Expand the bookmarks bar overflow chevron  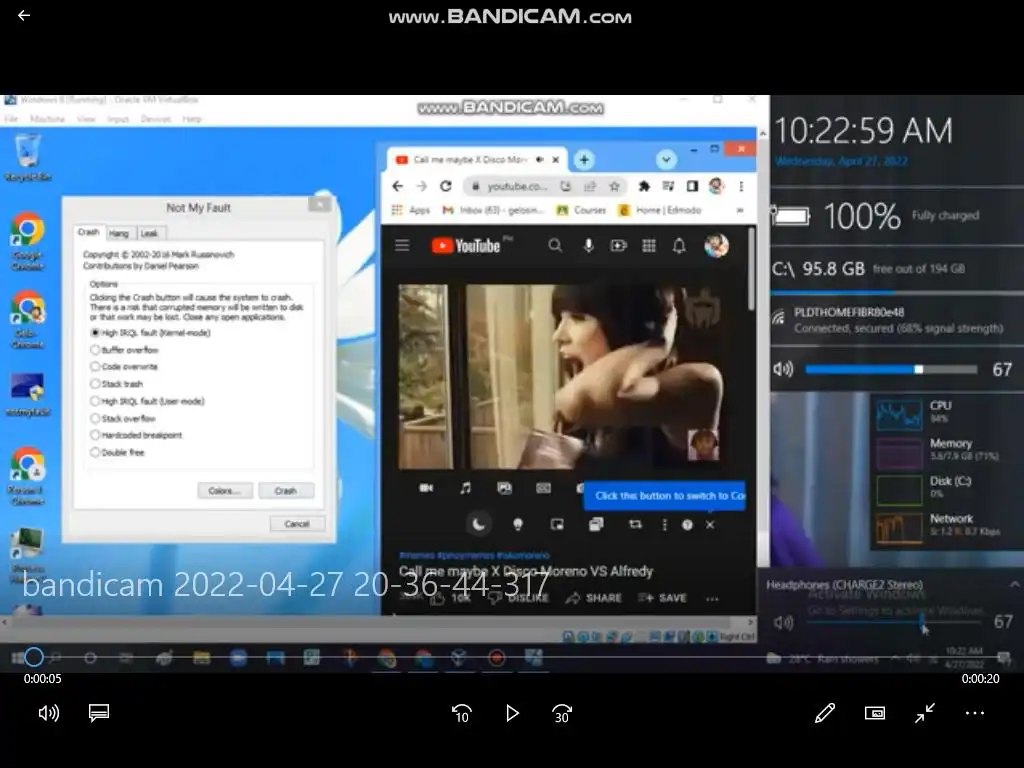click(740, 210)
